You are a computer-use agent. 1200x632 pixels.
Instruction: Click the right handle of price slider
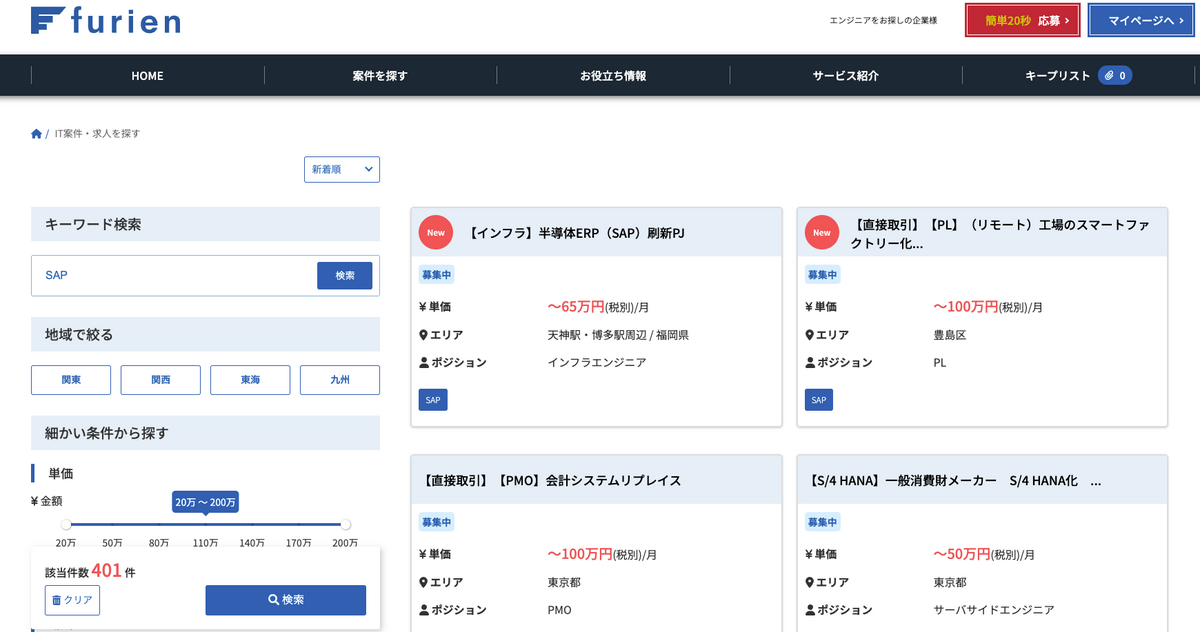[346, 524]
